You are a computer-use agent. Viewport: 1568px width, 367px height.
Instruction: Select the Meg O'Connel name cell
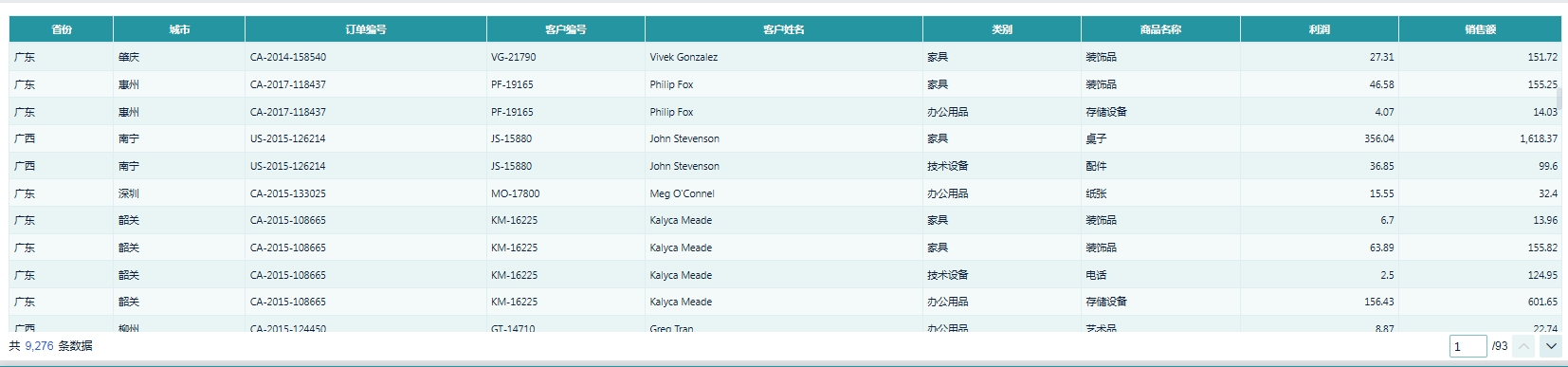[784, 193]
